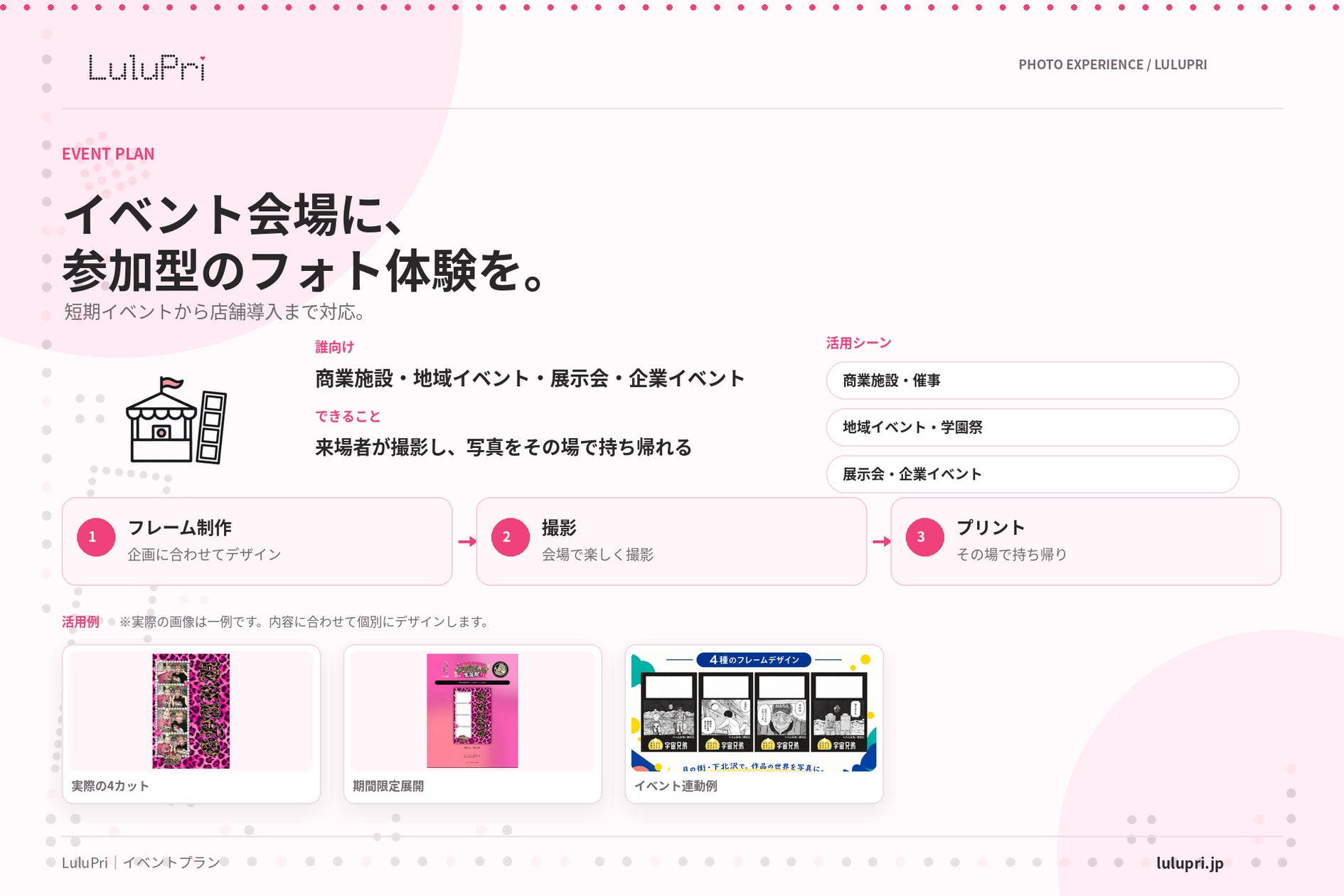This screenshot has width=1344, height=896.
Task: Click the 実際の4カット caption
Action: click(110, 786)
